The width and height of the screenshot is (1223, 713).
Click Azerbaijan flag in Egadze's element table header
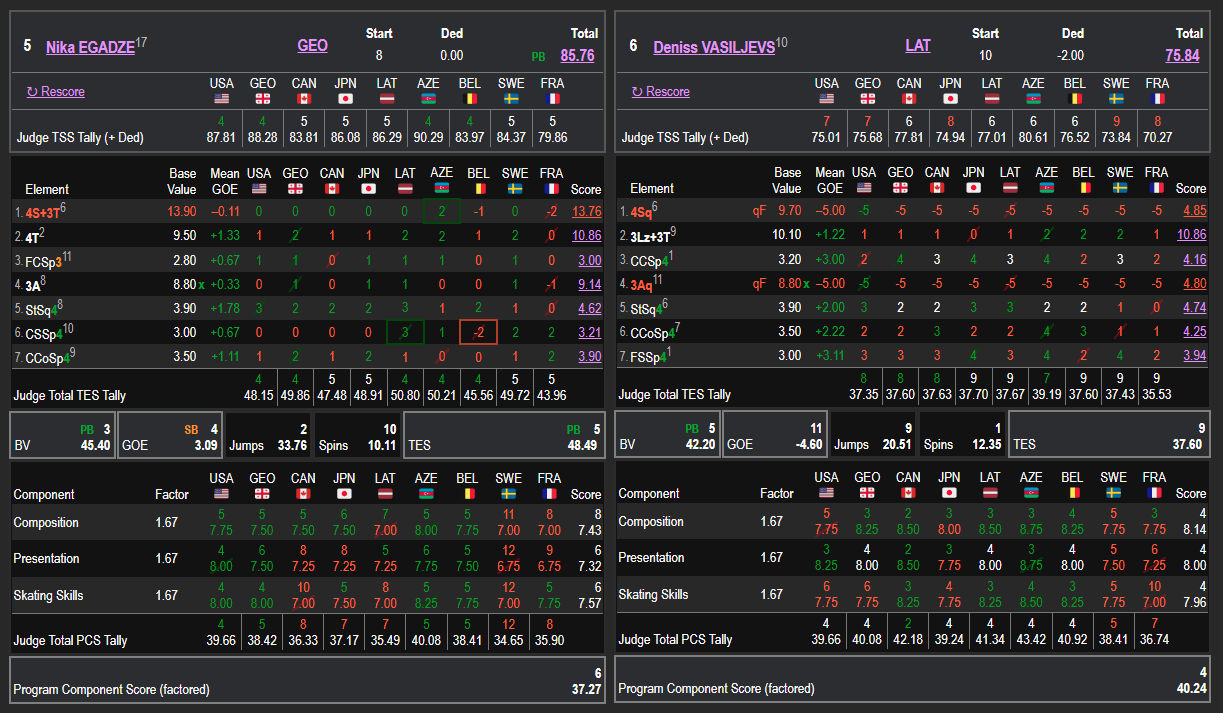pos(441,189)
